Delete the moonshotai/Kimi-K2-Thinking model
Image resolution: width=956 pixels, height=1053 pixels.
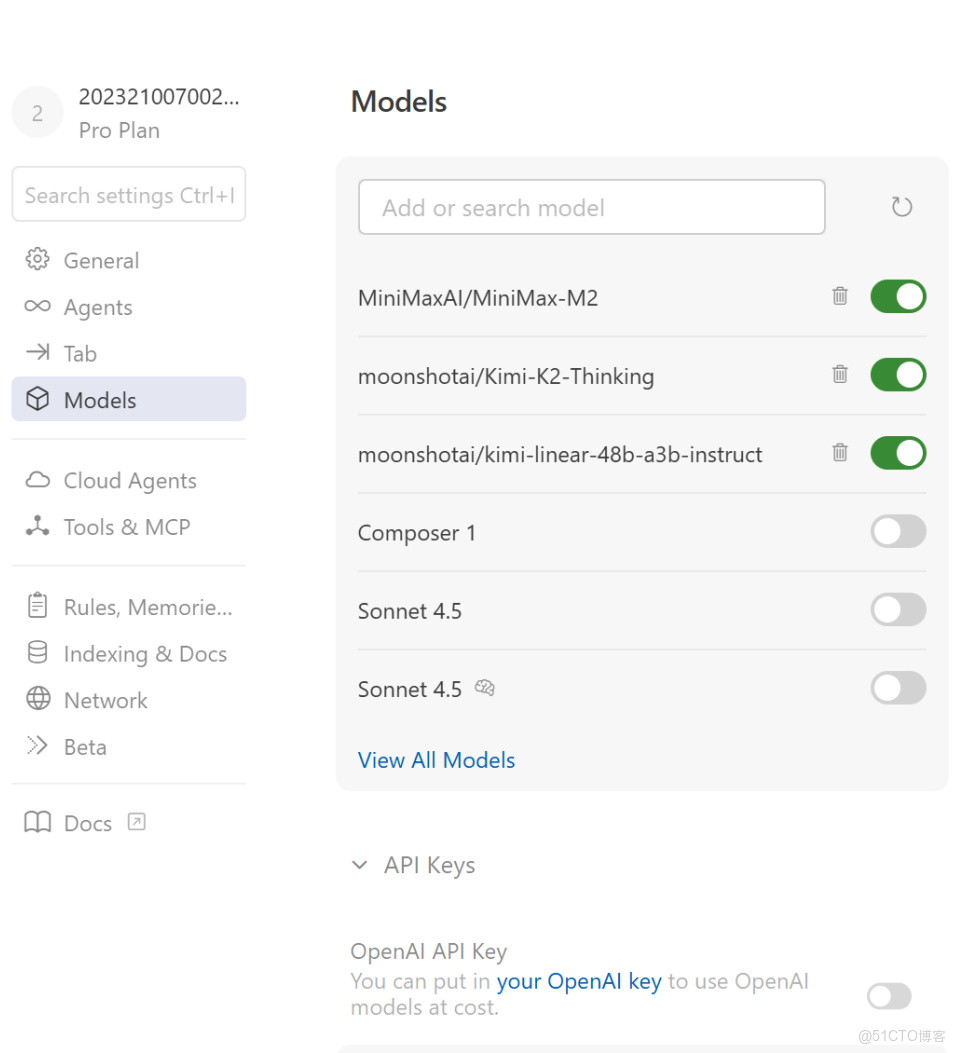(x=839, y=375)
